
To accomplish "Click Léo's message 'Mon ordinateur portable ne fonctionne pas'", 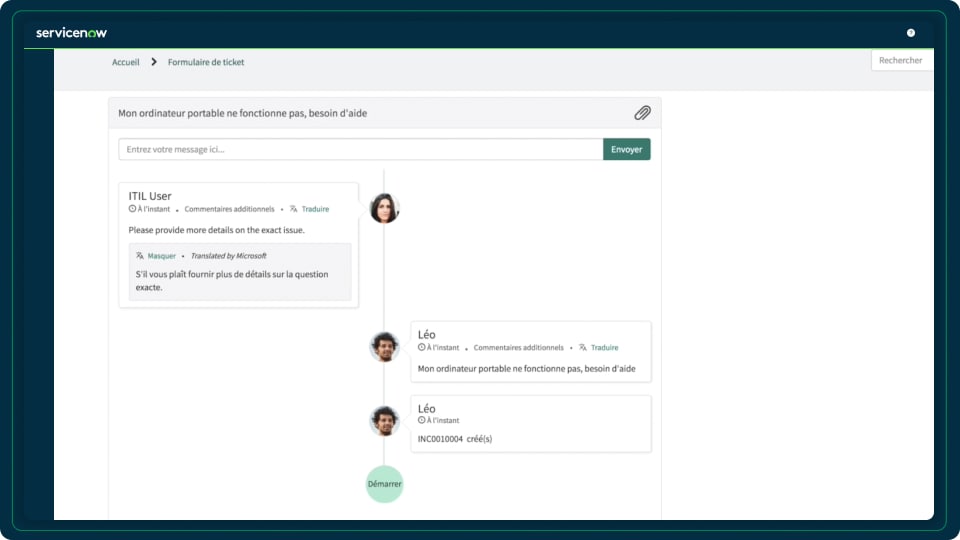I will 527,369.
